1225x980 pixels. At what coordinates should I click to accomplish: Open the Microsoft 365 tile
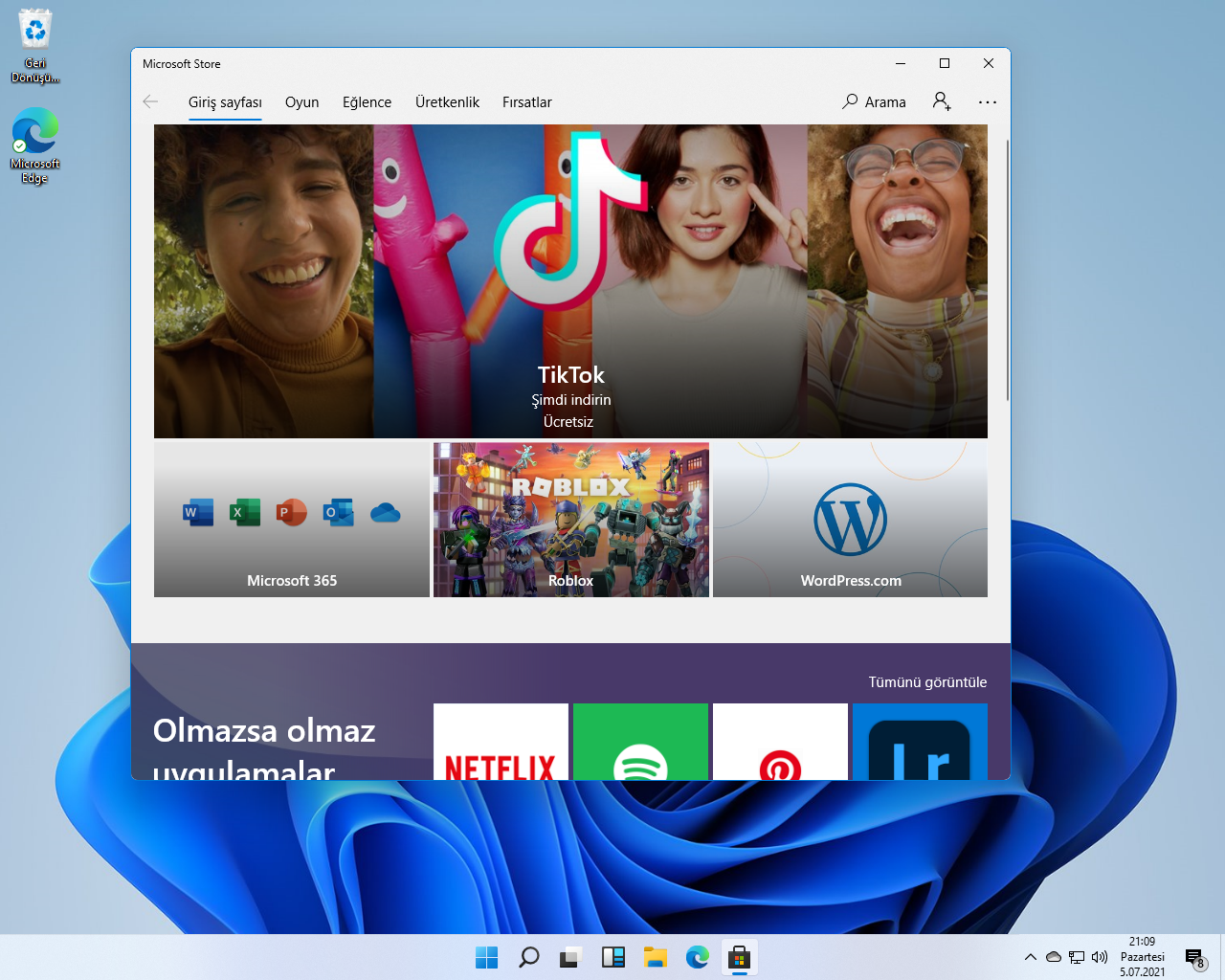(x=292, y=520)
